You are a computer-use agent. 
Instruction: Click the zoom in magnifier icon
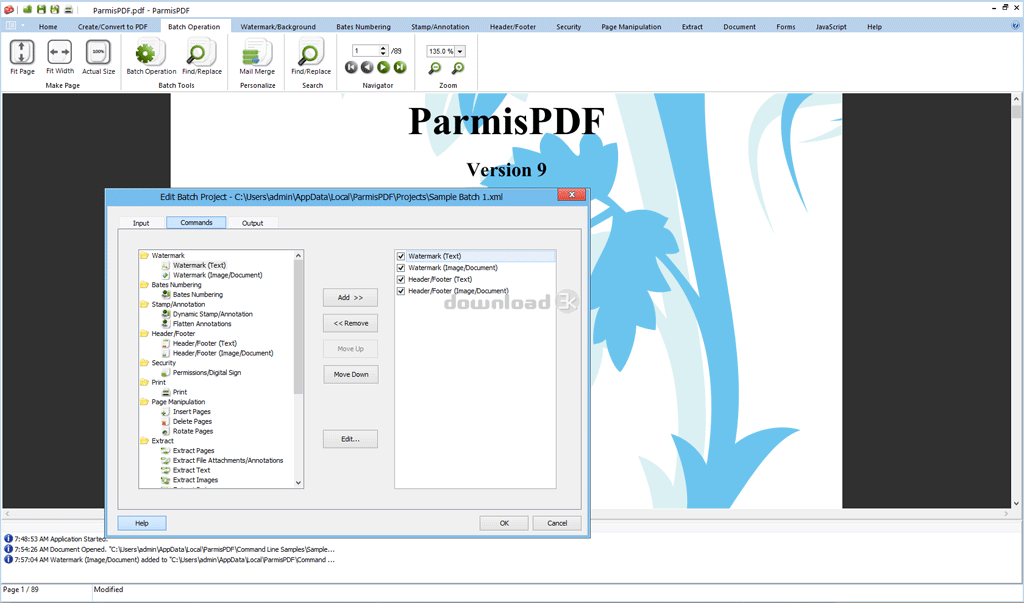(x=458, y=68)
